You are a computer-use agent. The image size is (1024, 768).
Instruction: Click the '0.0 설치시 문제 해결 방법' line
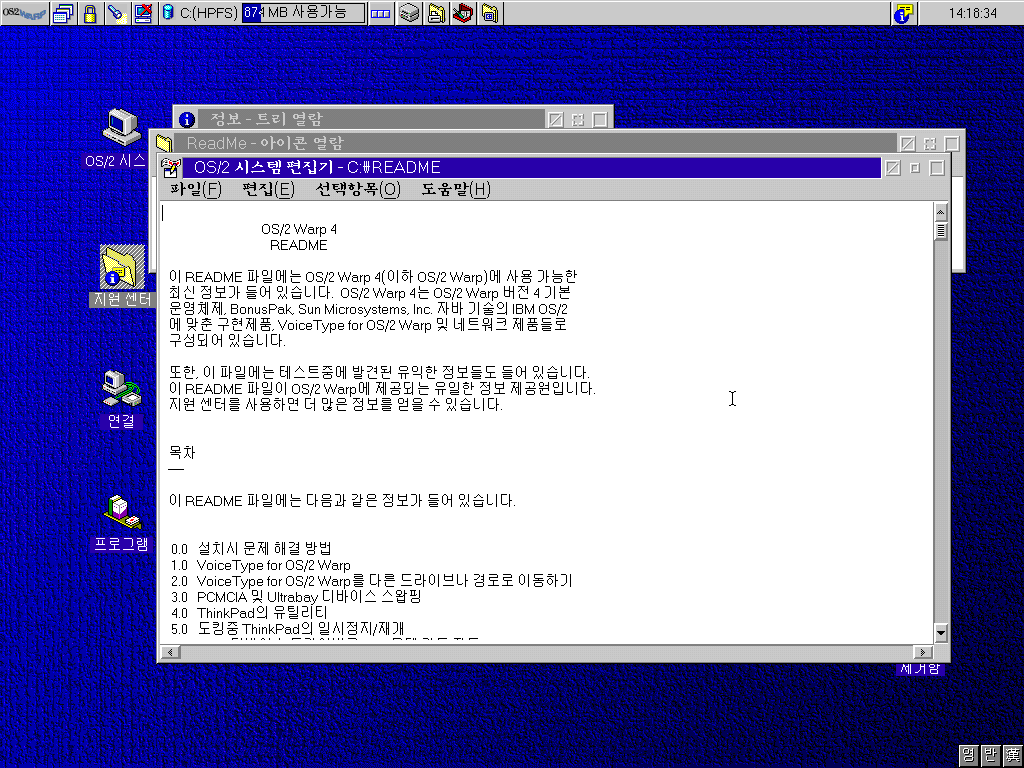[251, 549]
